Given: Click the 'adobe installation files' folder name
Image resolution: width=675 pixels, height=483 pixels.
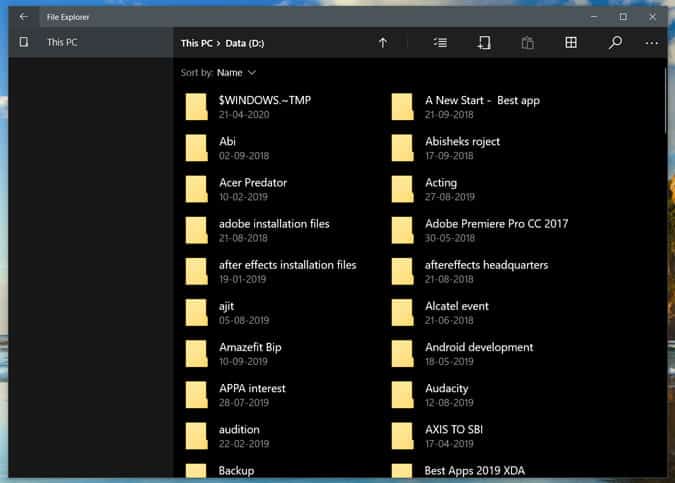Looking at the screenshot, I should pyautogui.click(x=274, y=224).
